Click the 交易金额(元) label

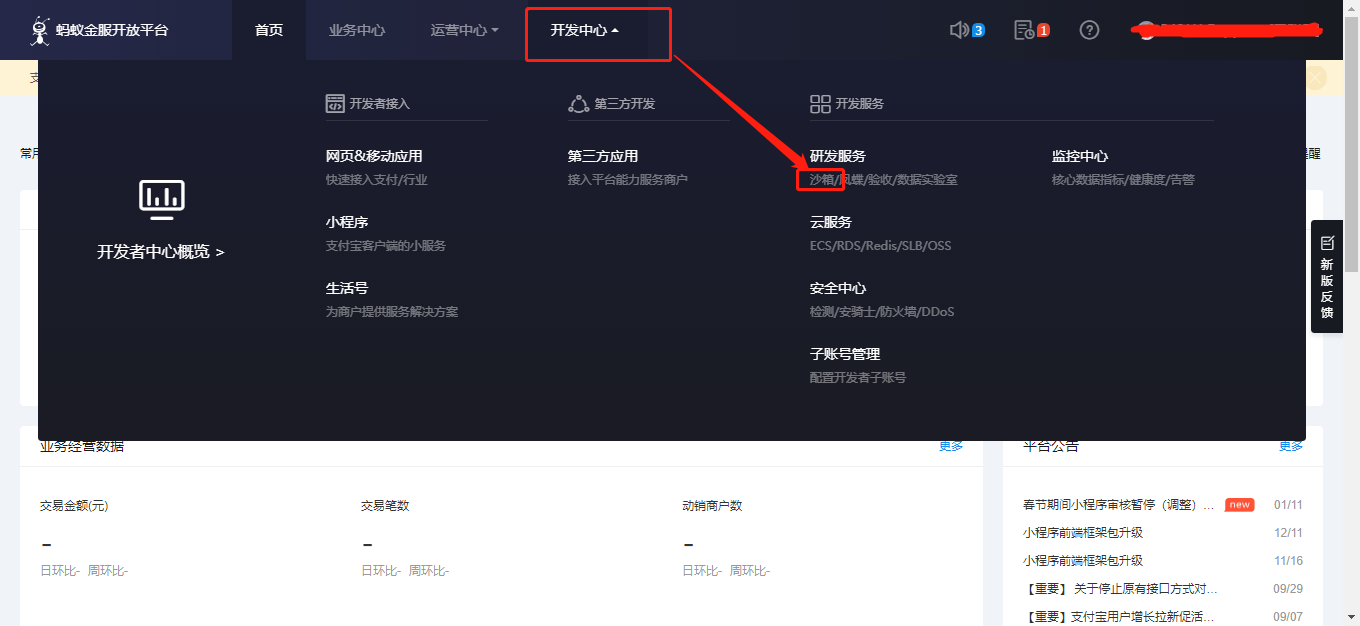tap(74, 506)
